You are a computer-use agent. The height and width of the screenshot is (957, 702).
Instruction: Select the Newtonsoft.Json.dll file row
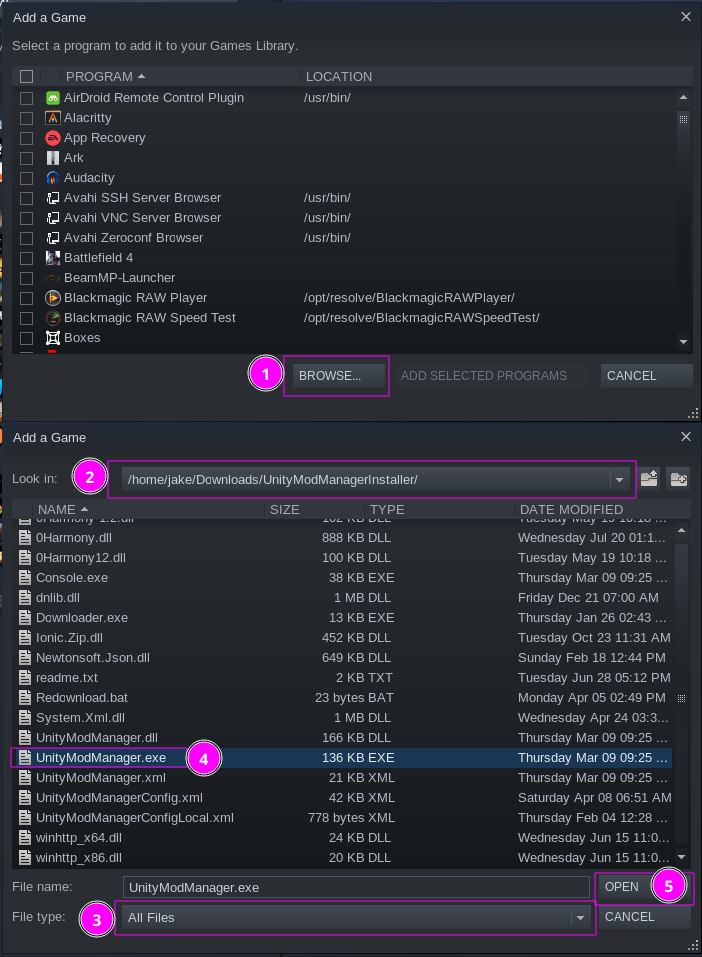tap(342, 658)
